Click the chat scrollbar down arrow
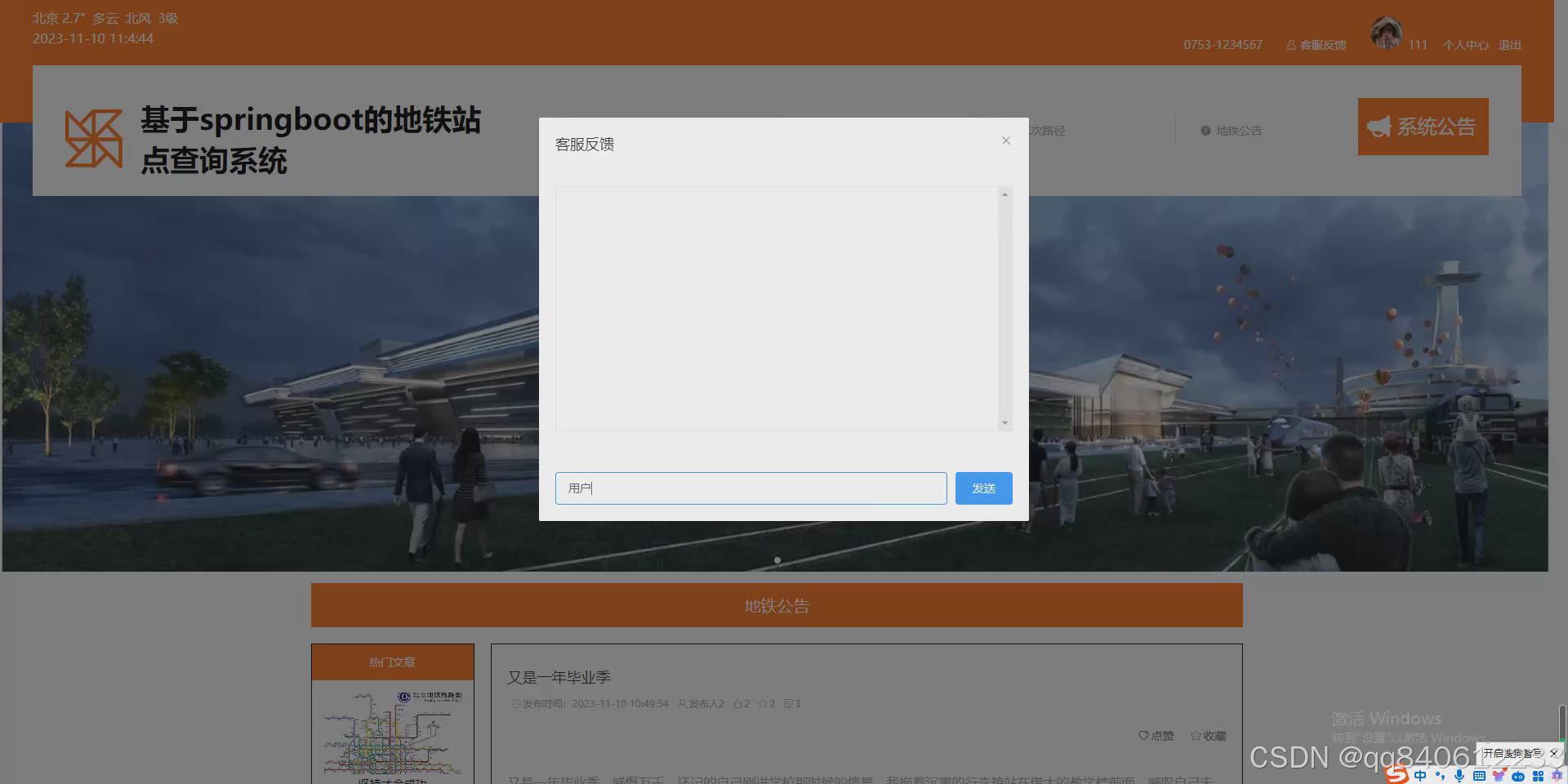Screen dimensions: 1568x784 coord(1004,423)
